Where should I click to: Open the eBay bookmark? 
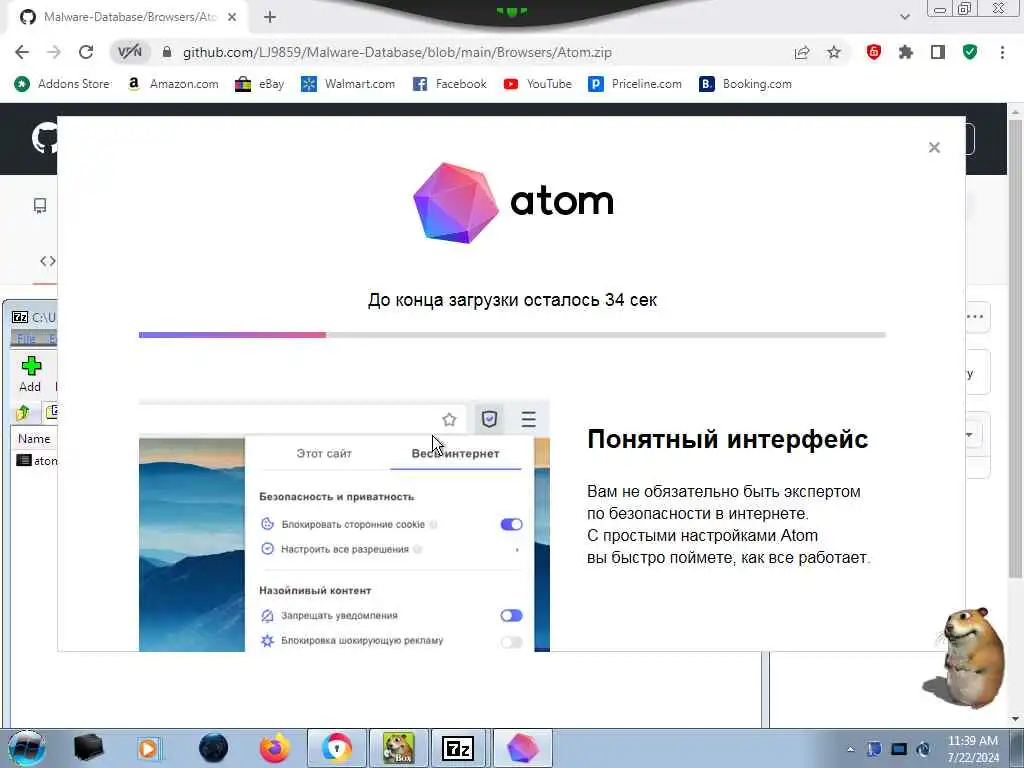pyautogui.click(x=260, y=84)
